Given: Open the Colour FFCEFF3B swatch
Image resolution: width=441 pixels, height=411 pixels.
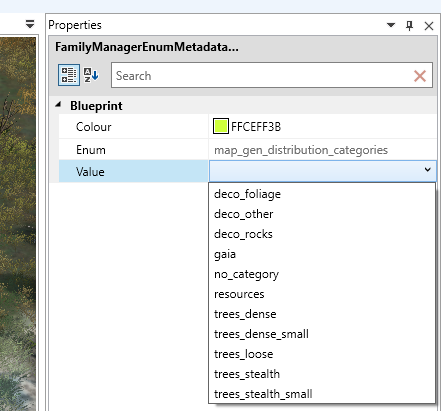Looking at the screenshot, I should (221, 127).
